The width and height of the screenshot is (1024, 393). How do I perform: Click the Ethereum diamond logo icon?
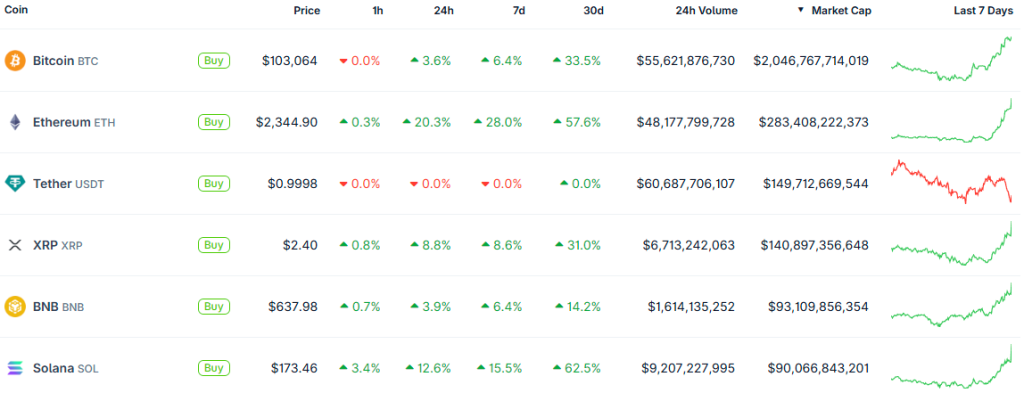(x=14, y=122)
